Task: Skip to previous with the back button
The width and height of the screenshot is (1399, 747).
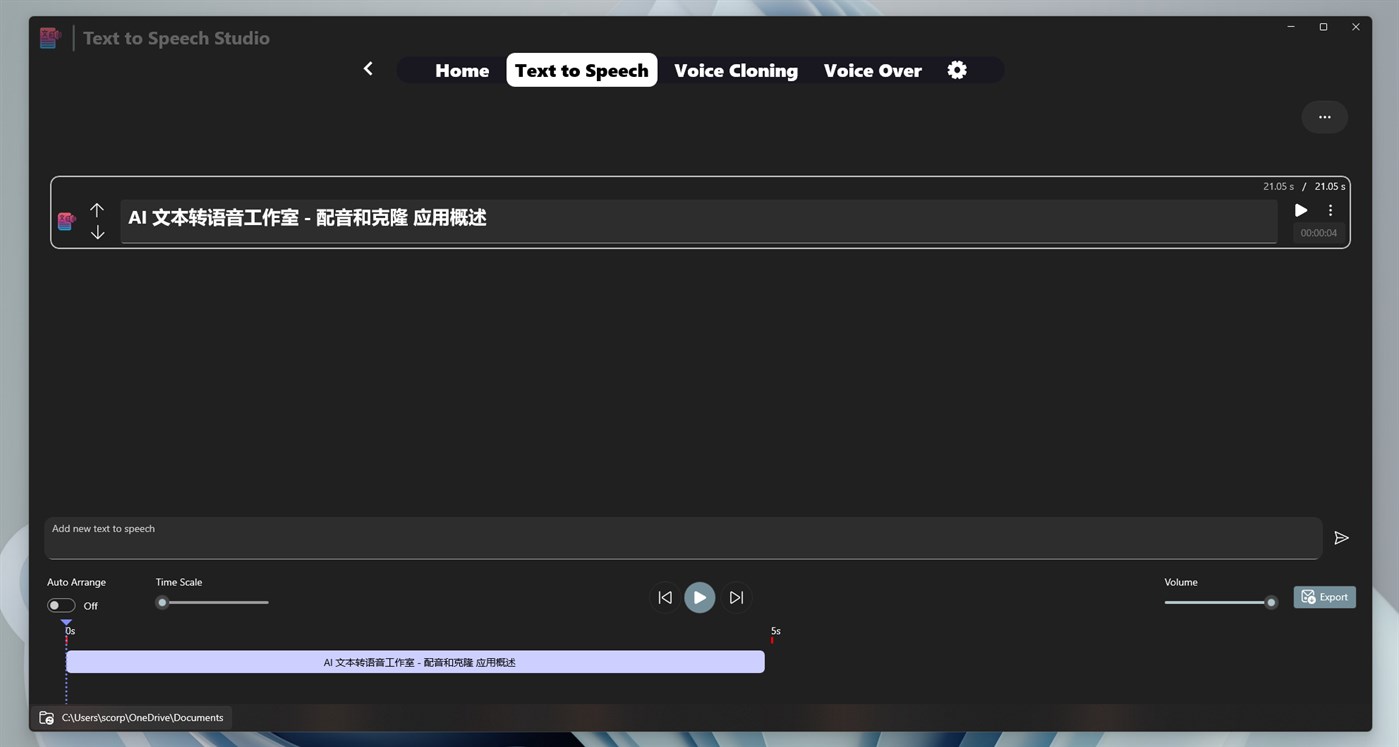Action: click(665, 597)
